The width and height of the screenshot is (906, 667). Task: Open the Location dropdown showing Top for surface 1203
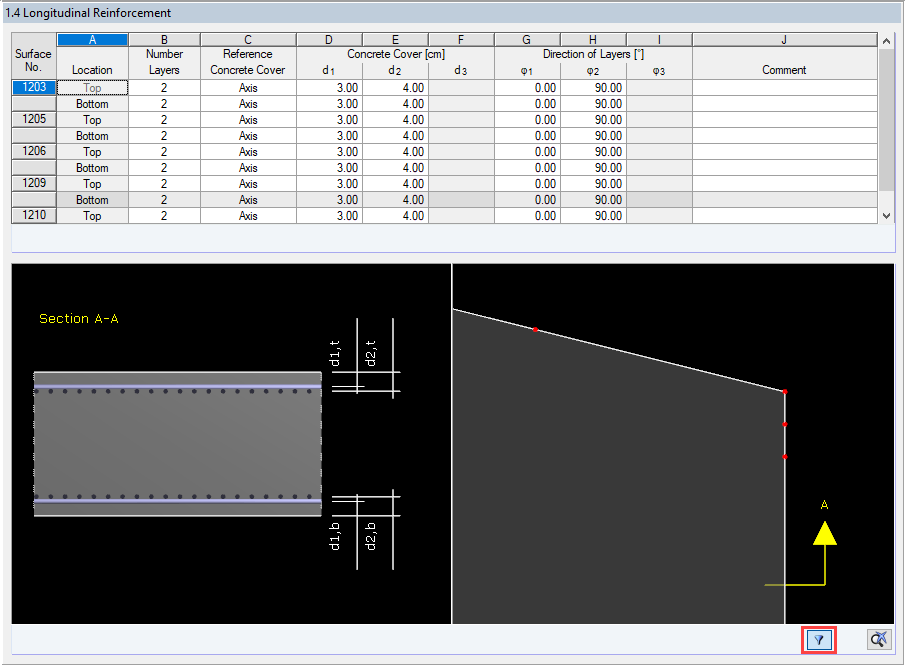tap(92, 87)
